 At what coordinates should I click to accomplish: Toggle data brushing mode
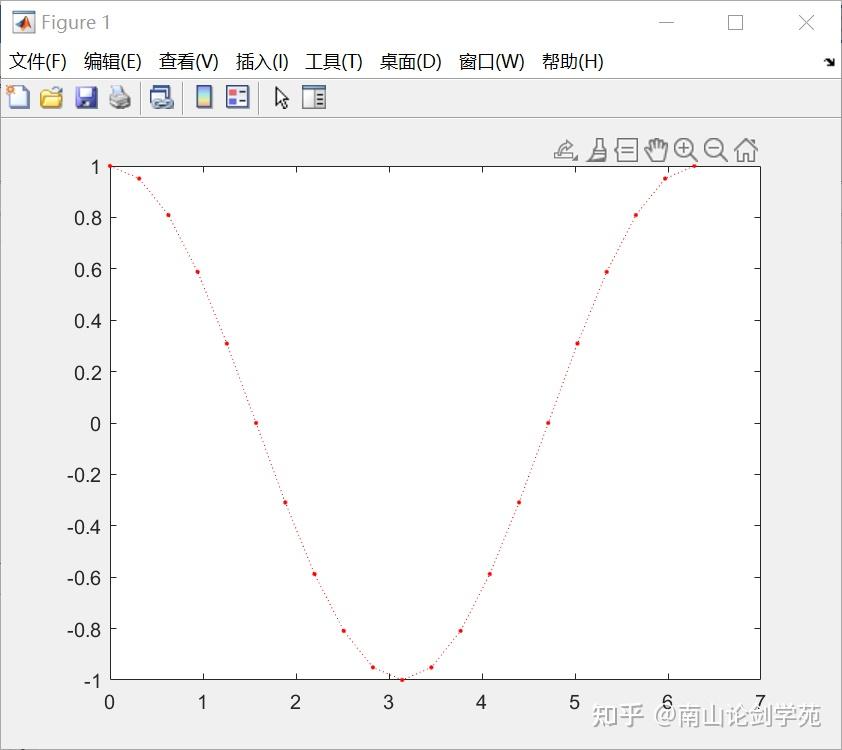597,150
